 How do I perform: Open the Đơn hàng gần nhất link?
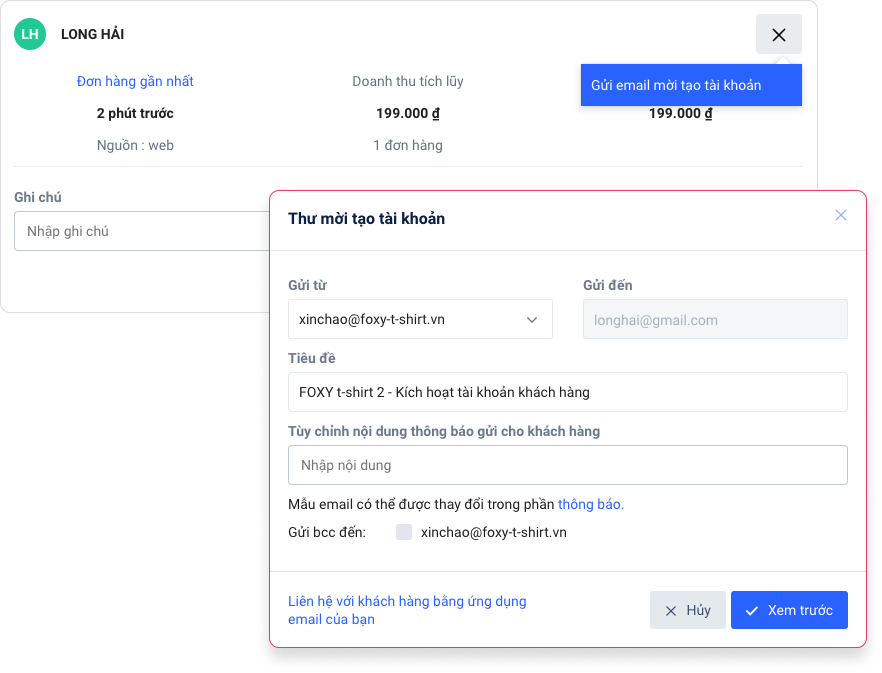click(x=135, y=81)
